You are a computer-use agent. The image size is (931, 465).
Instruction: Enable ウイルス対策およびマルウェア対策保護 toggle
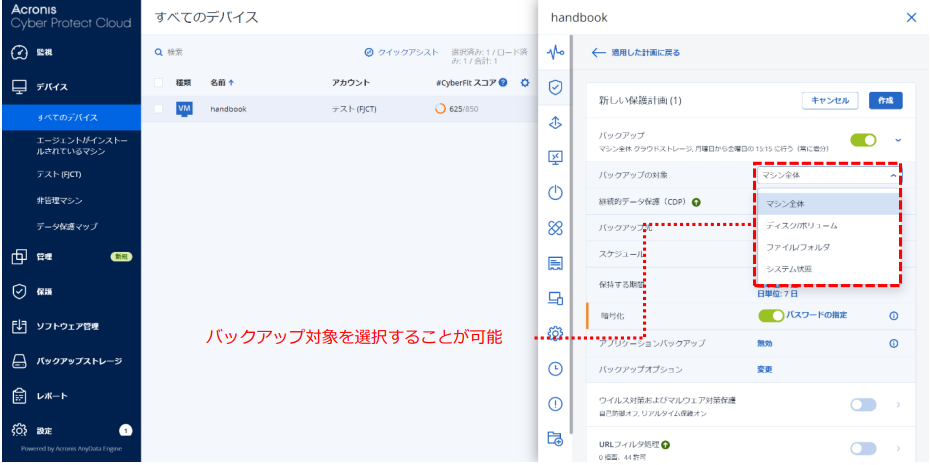tap(863, 404)
